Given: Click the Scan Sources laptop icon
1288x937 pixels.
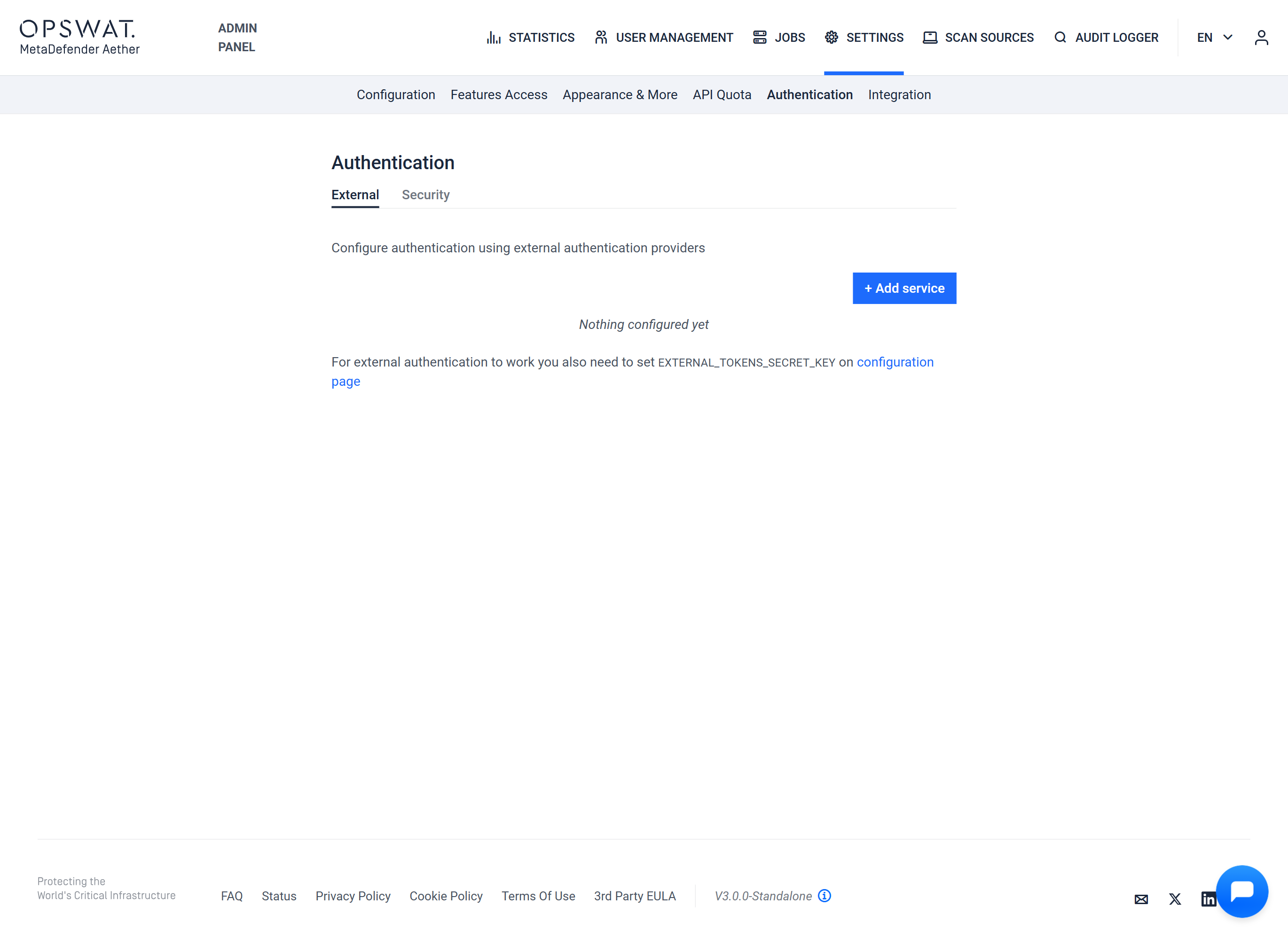Looking at the screenshot, I should [930, 38].
